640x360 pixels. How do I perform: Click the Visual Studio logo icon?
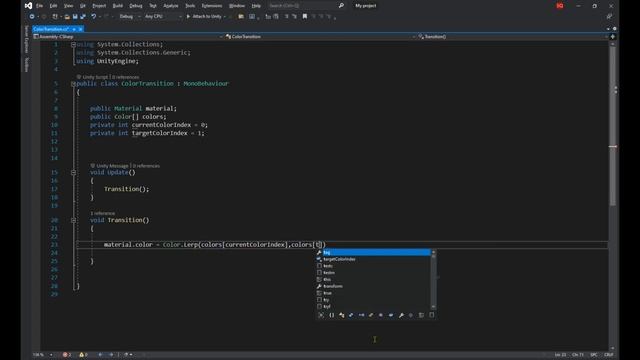pos(28,6)
